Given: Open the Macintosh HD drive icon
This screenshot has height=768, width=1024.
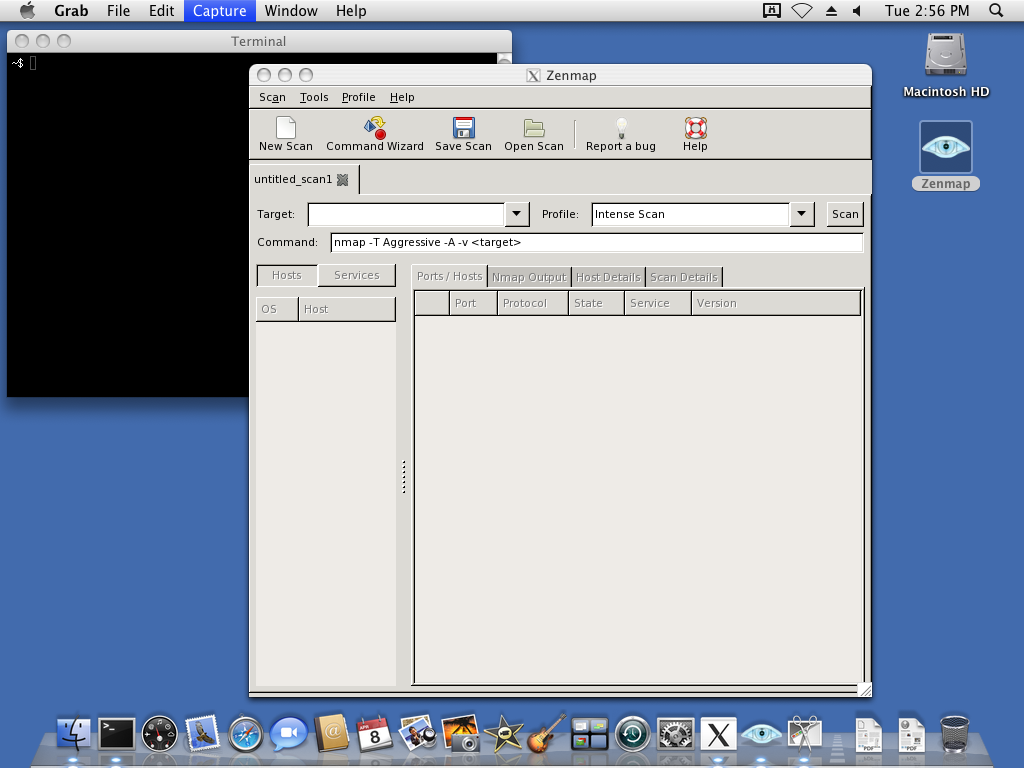Looking at the screenshot, I should click(946, 55).
